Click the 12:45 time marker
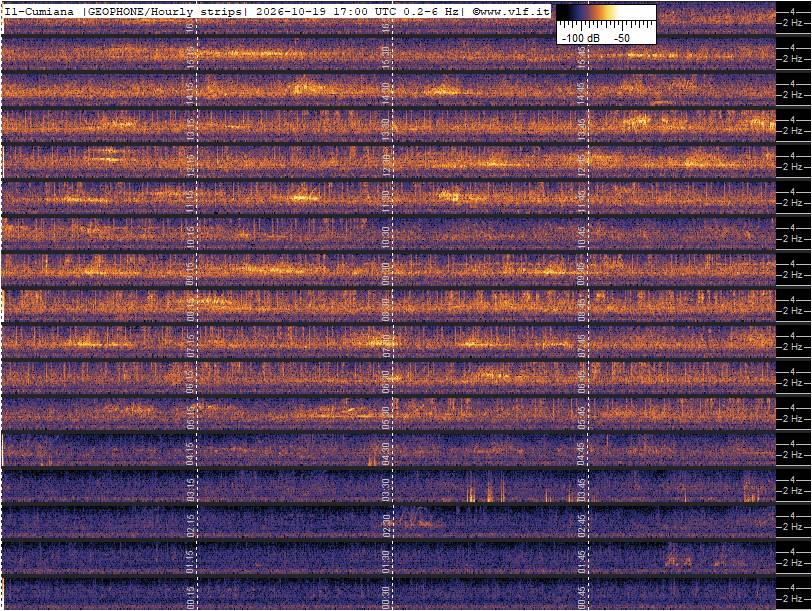The width and height of the screenshot is (812, 611). pyautogui.click(x=582, y=164)
